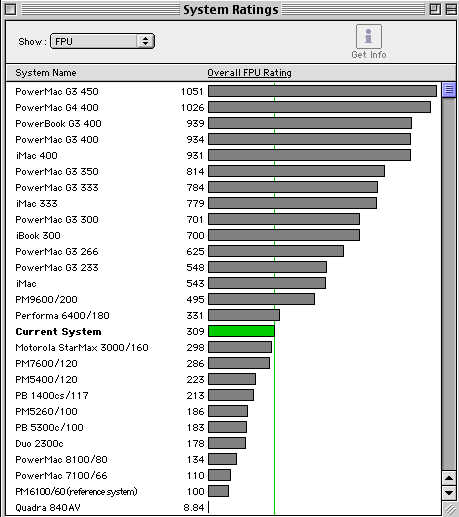
Task: Select the PowerBook G3 400 row
Action: click(x=223, y=123)
